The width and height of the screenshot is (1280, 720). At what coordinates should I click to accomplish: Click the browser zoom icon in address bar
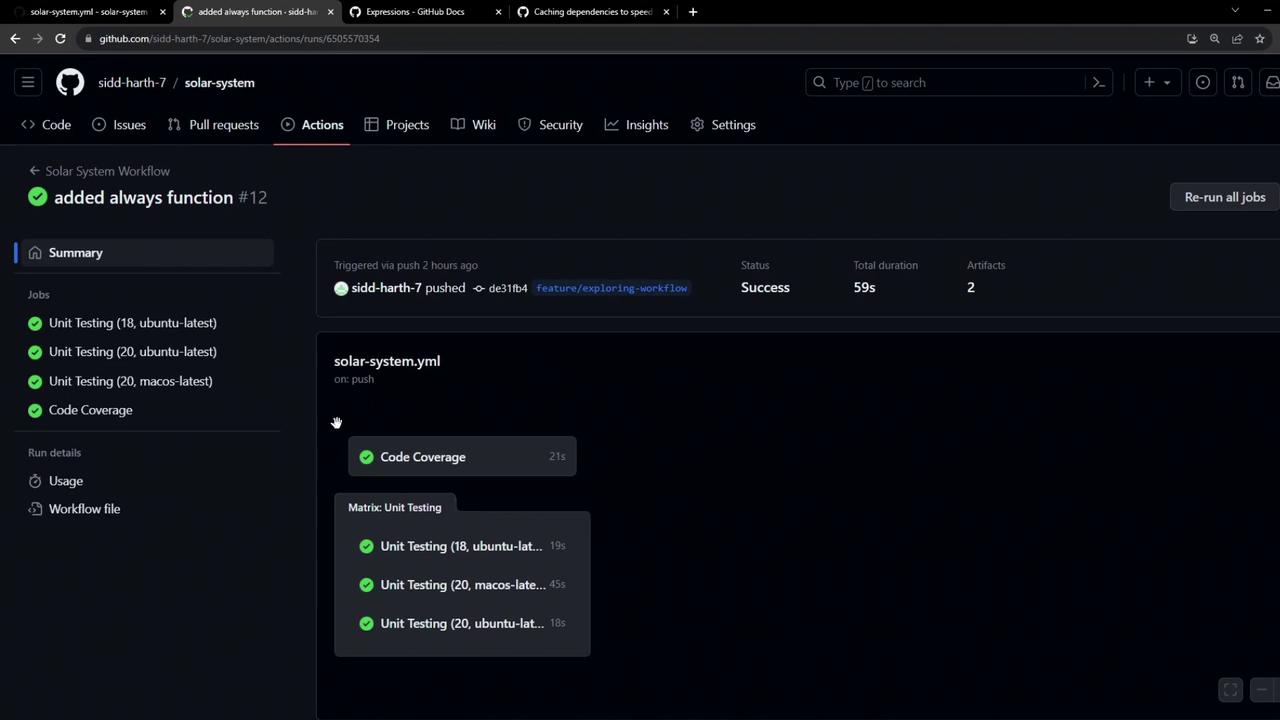(x=1214, y=38)
